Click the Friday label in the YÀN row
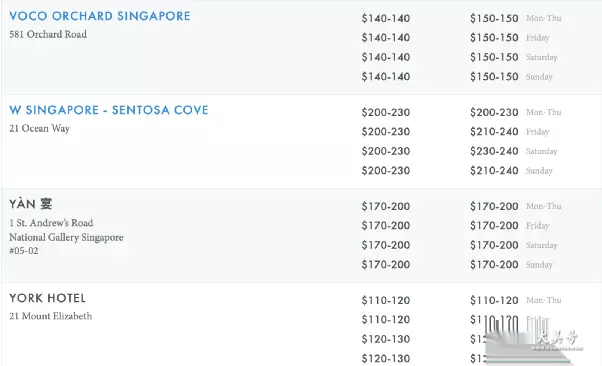Screen dimensions: 602x366 click(x=538, y=226)
